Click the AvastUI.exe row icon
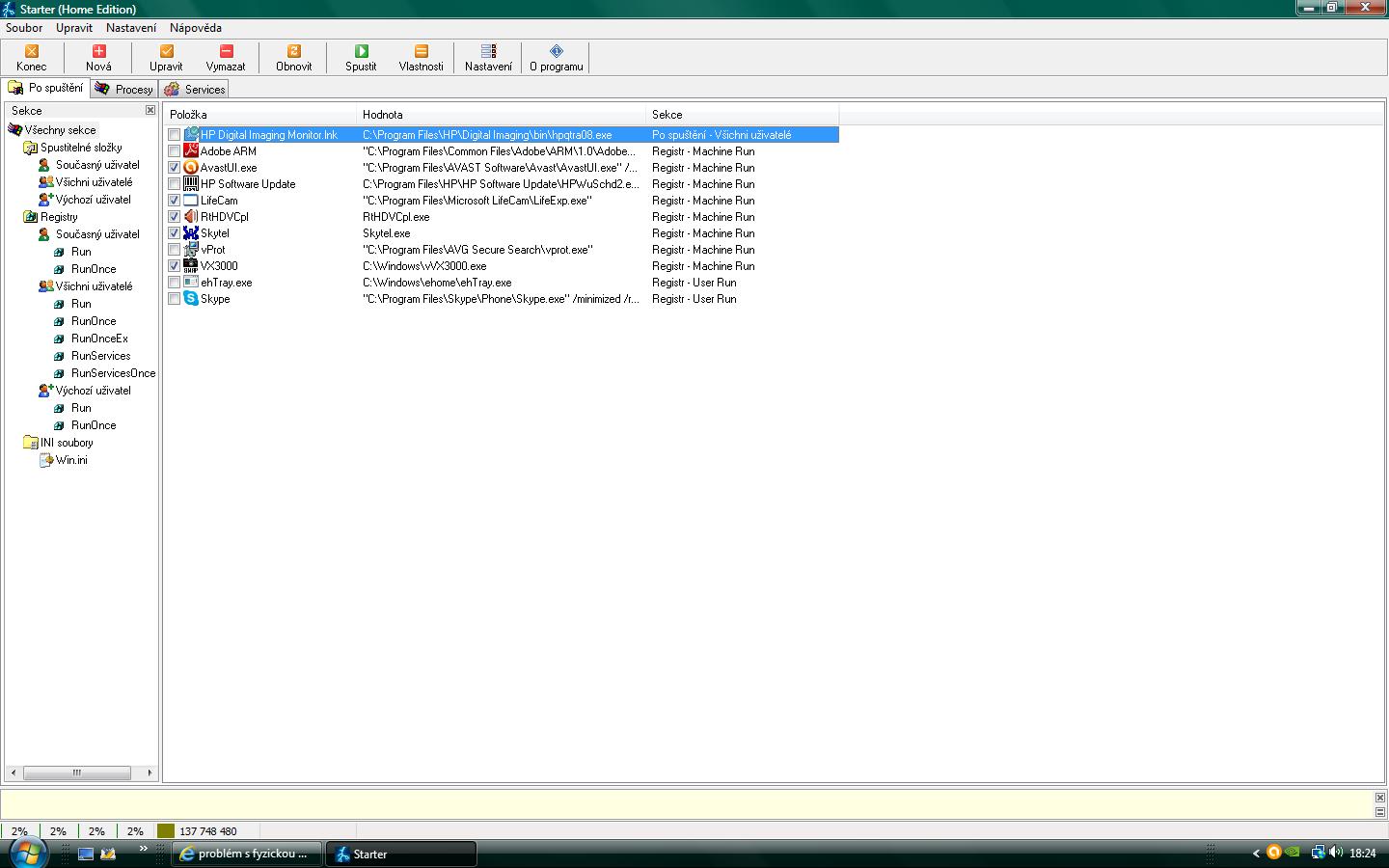The width and height of the screenshot is (1389, 868). 191,167
